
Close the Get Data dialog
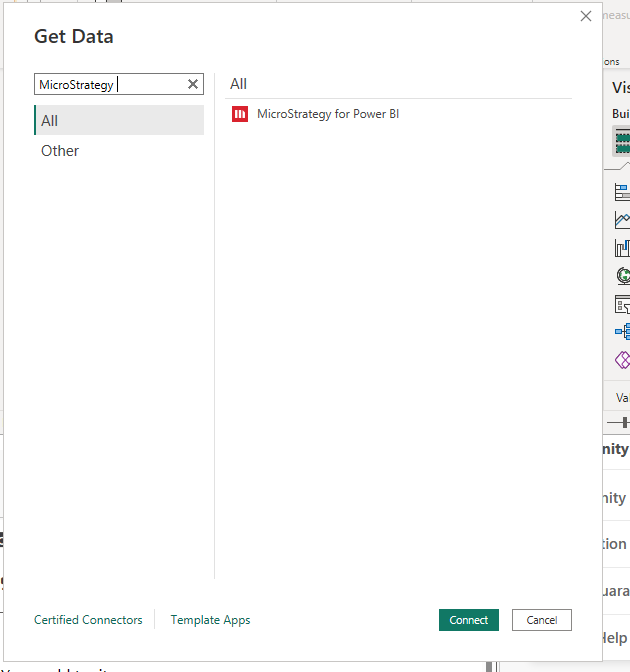585,16
